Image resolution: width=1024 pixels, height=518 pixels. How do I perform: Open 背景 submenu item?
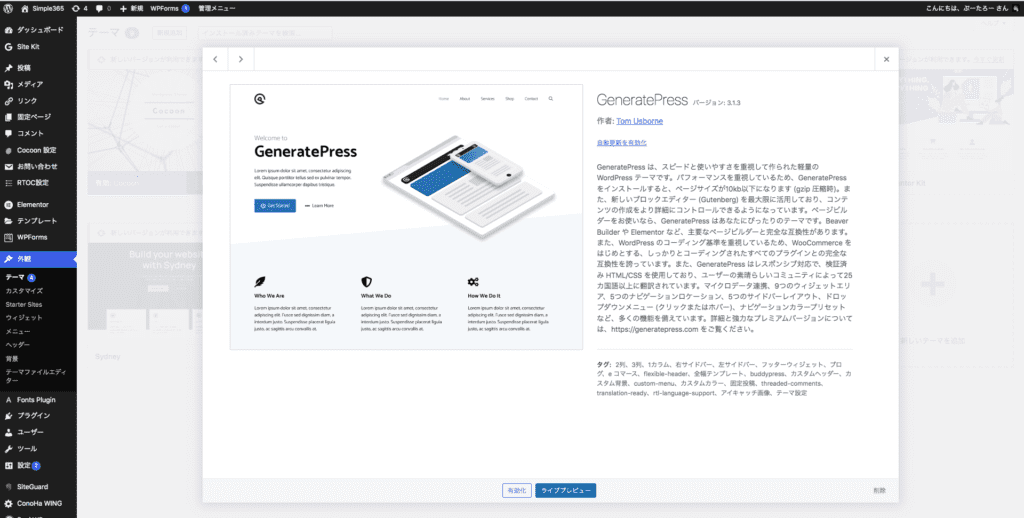point(12,359)
